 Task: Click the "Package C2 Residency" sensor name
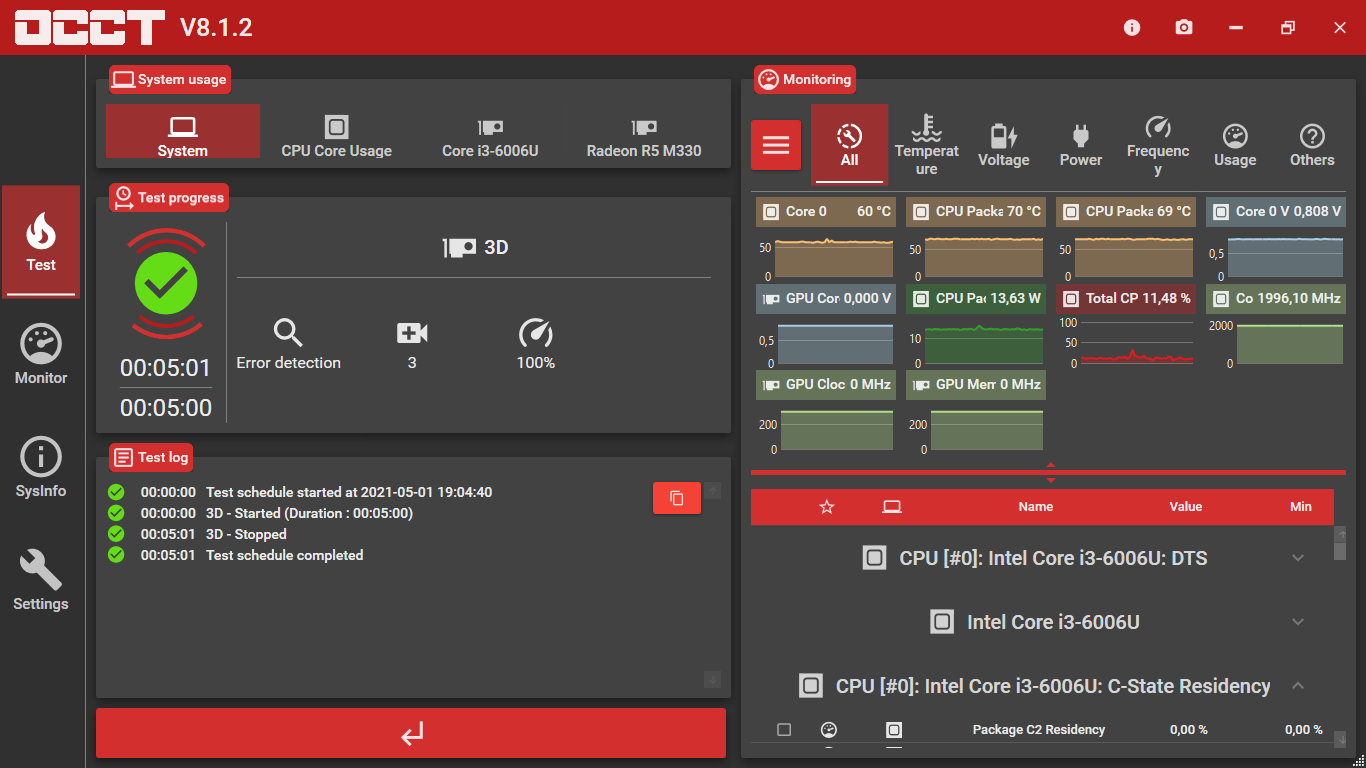(1039, 730)
